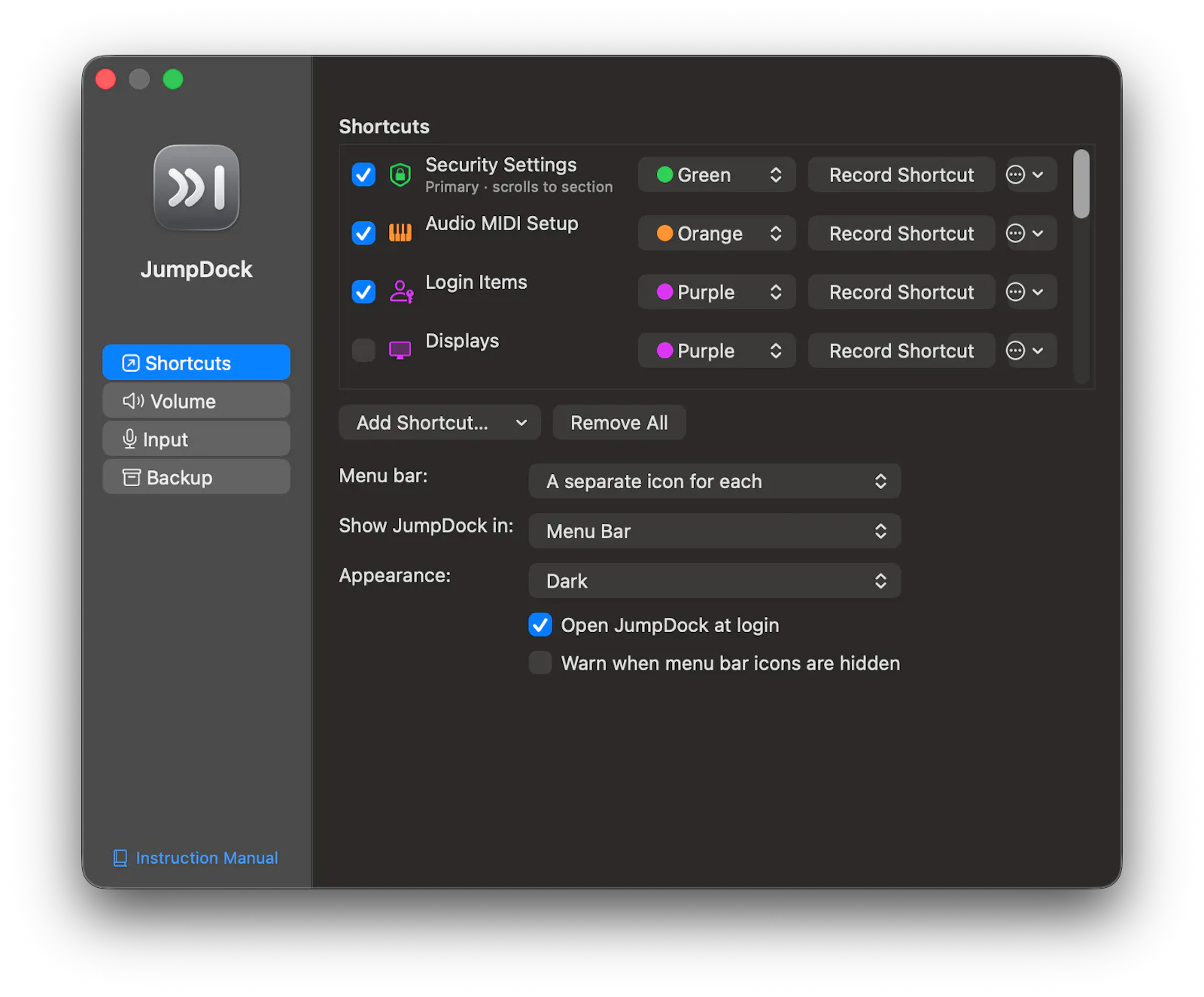Enable the Displays shortcut checkbox

click(363, 350)
